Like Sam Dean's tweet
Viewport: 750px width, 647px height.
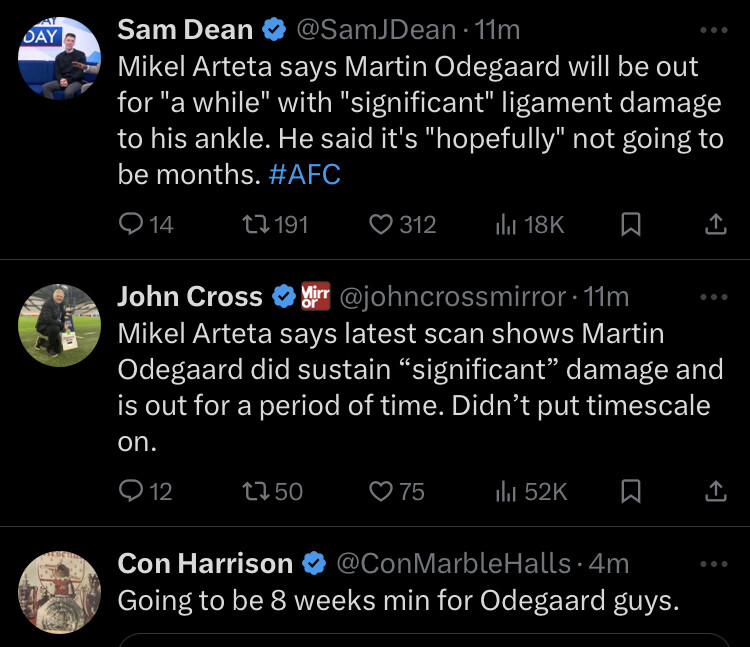tap(381, 225)
